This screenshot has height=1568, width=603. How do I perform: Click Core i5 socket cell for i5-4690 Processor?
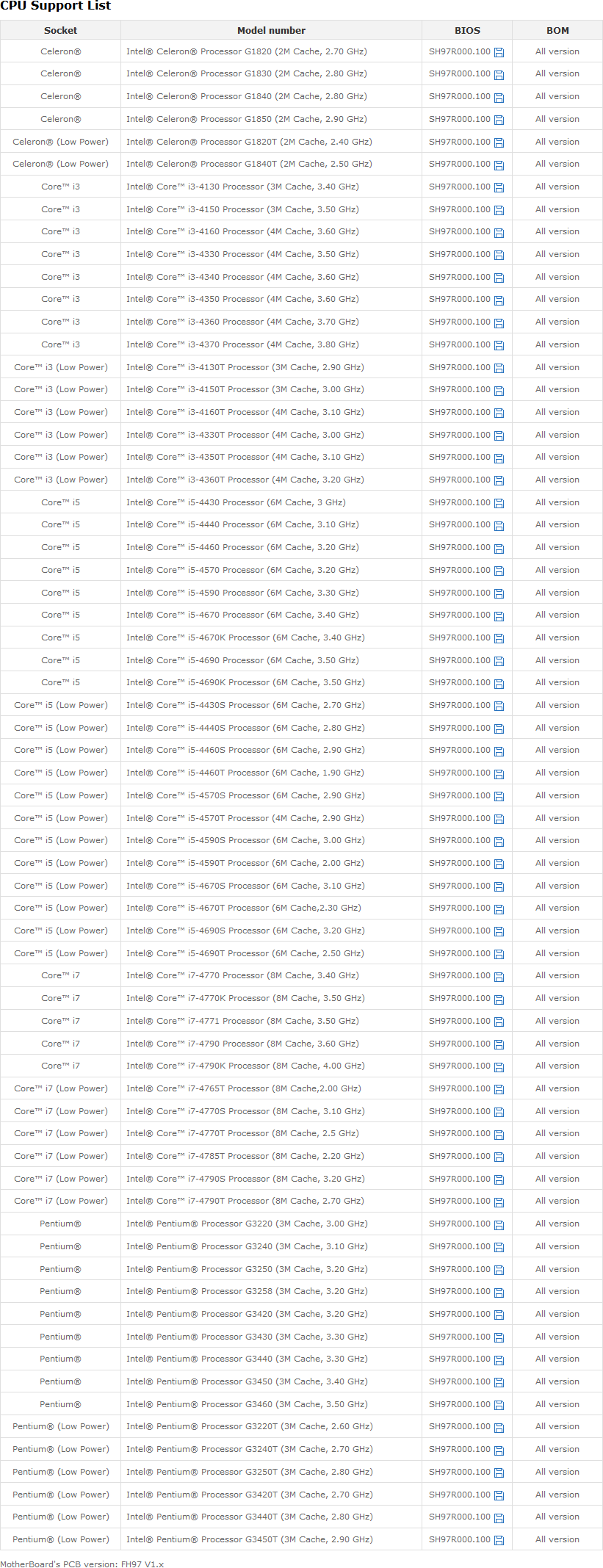[60, 660]
